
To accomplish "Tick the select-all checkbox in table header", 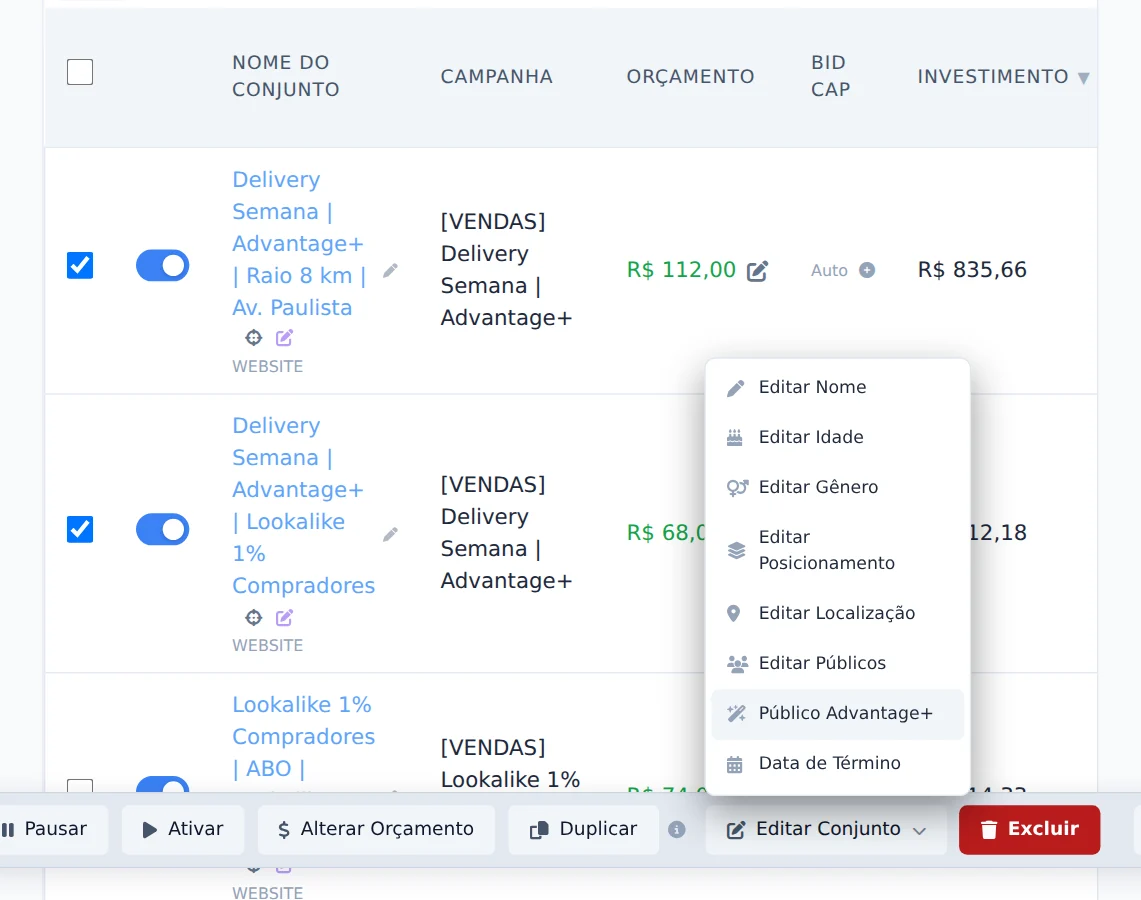I will [80, 72].
